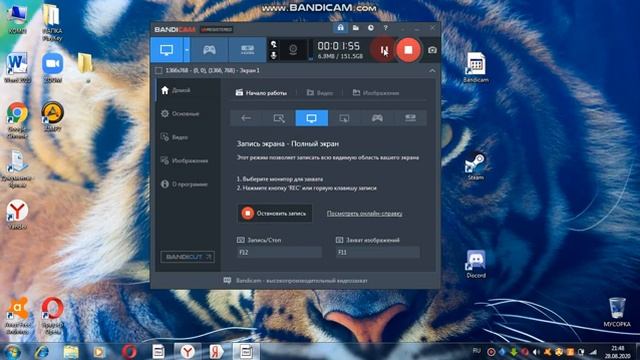Switch to the Видео tab at the top
Image resolution: width=640 pixels, height=360 pixels.
[320, 93]
